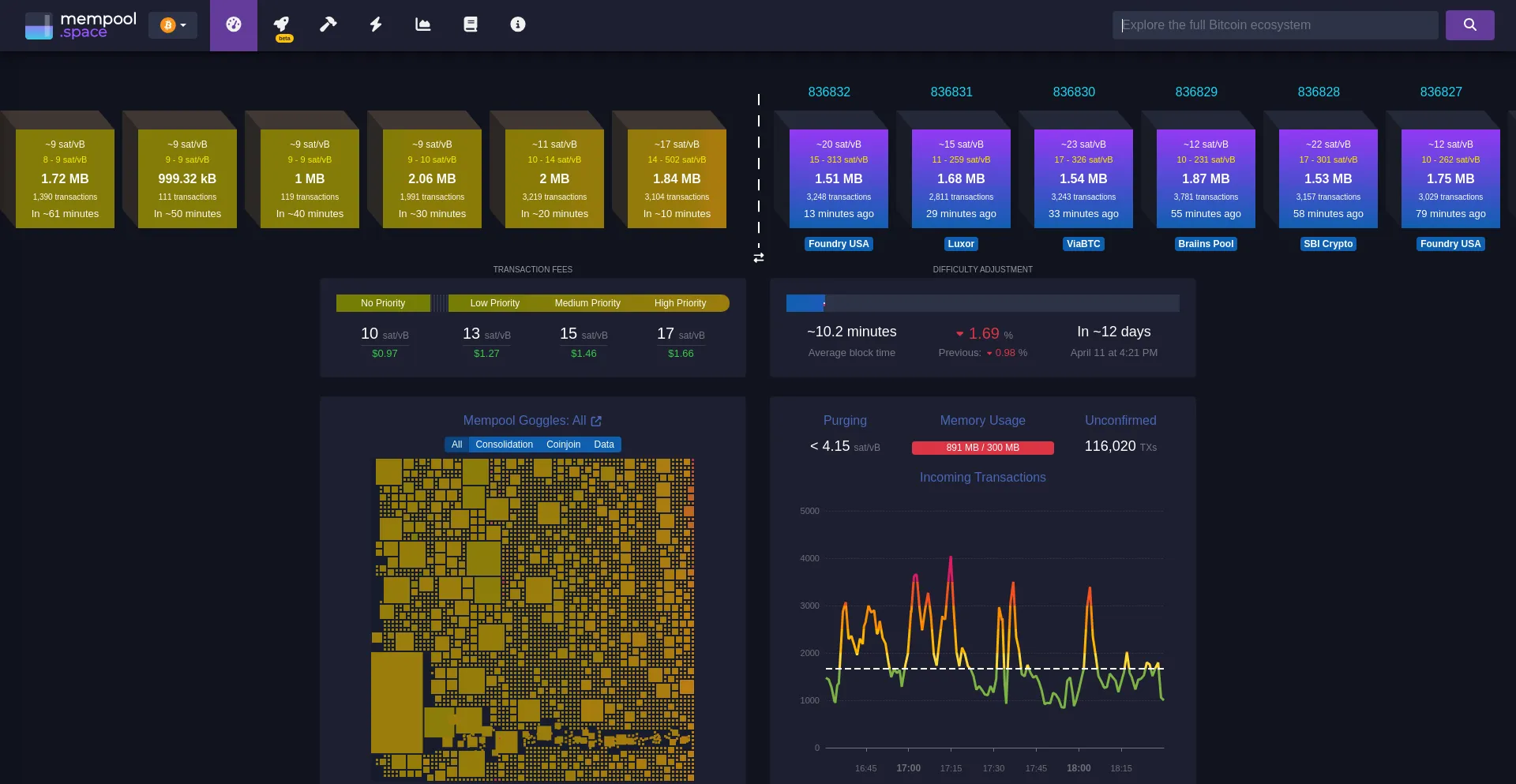Click the external-link icon beside Mempool Goggles
Screen dimensions: 1516x784
coord(596,422)
